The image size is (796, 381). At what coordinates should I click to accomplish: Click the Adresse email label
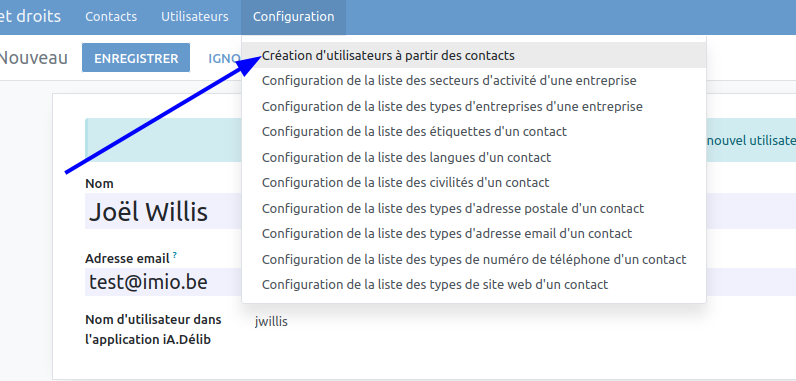pos(127,259)
